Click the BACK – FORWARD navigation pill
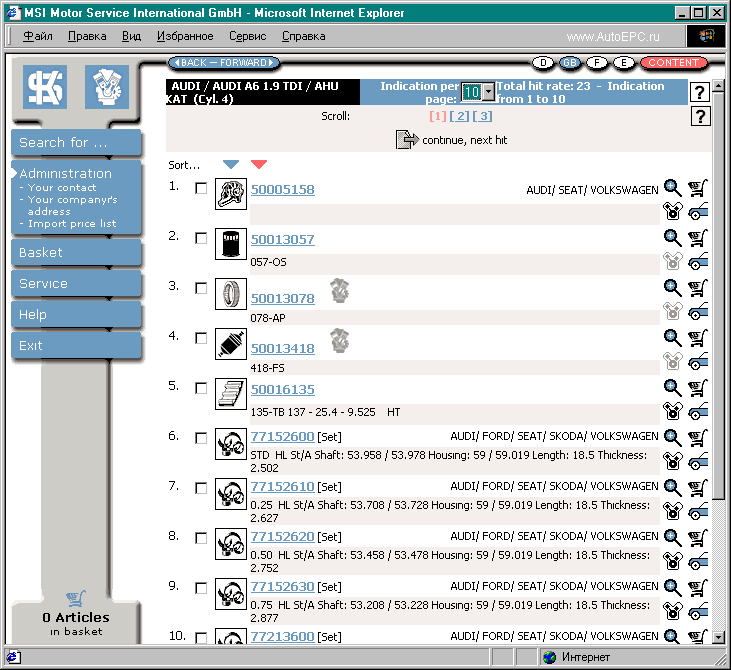 [224, 62]
